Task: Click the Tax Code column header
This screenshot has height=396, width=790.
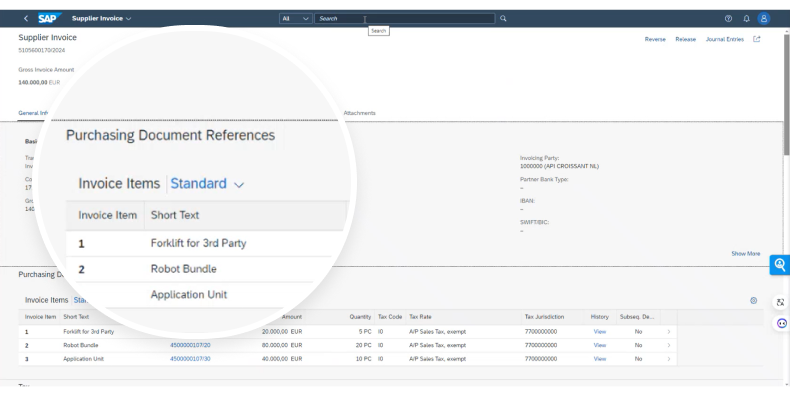Action: coord(390,317)
